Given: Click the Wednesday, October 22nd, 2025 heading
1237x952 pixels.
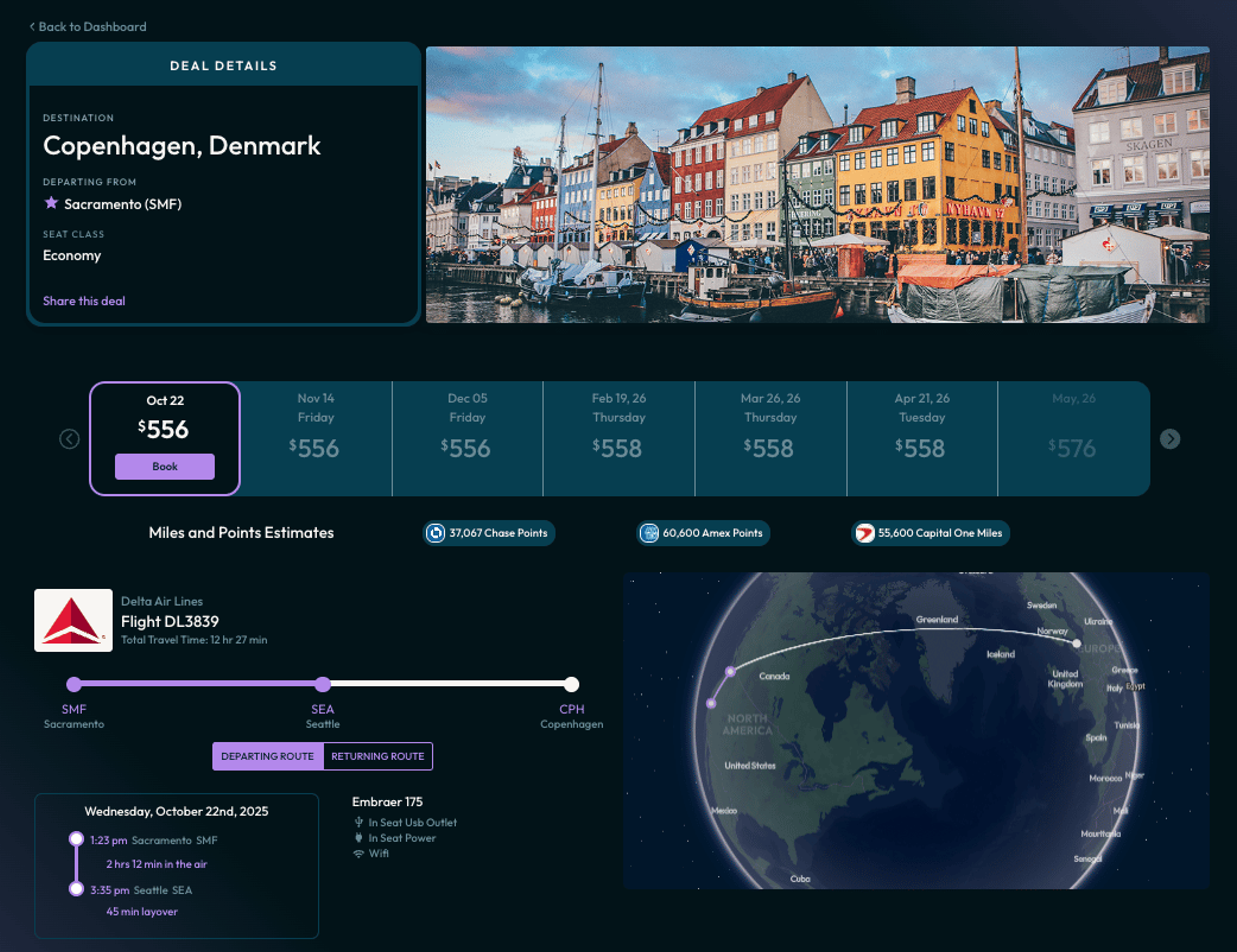Looking at the screenshot, I should tap(177, 812).
